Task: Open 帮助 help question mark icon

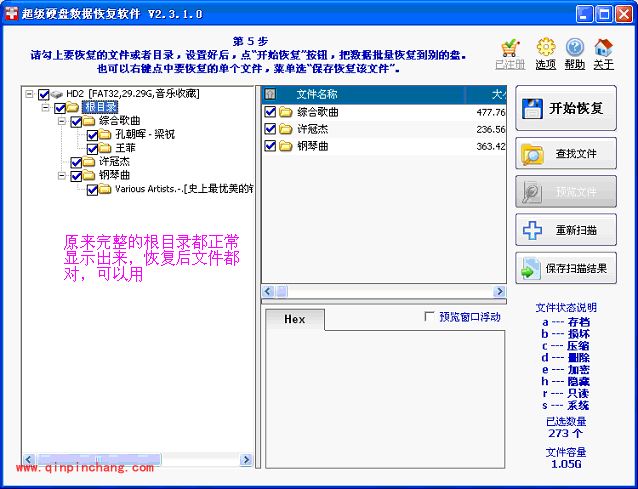Action: coord(575,50)
